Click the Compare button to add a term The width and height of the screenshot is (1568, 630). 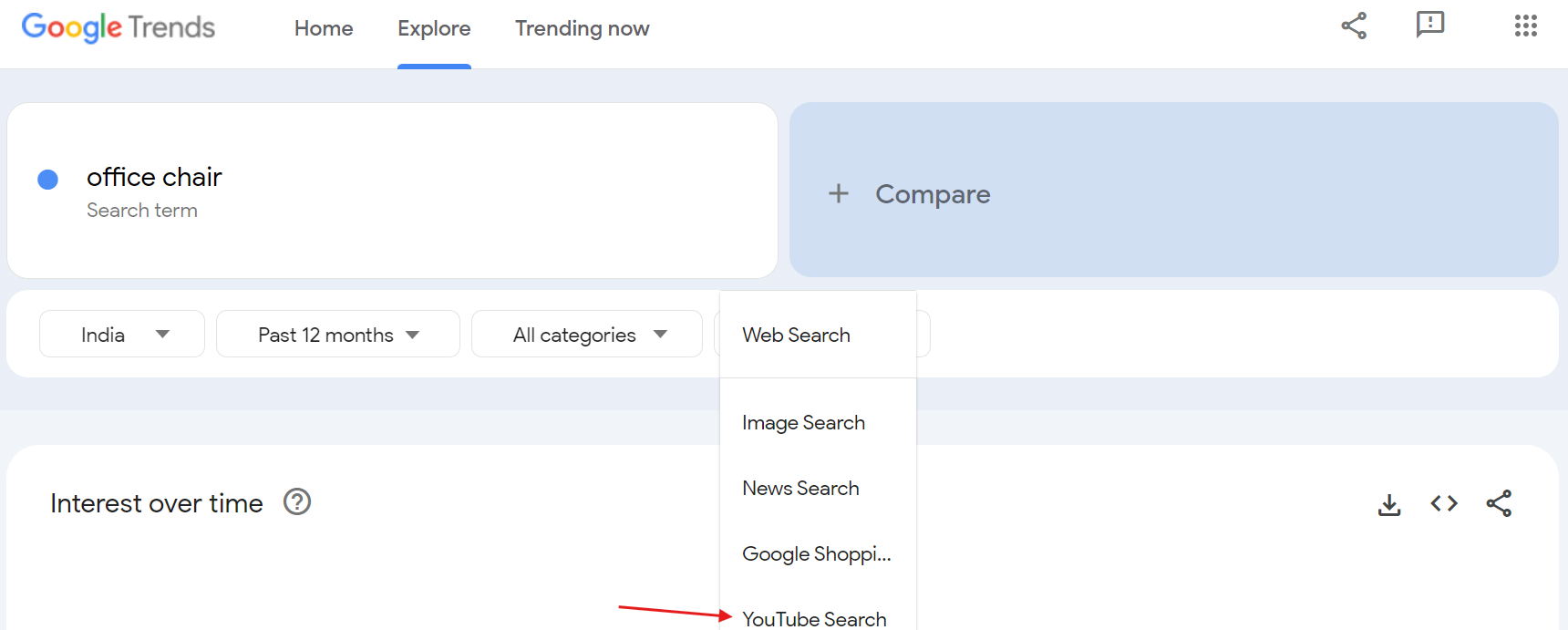coord(933,193)
